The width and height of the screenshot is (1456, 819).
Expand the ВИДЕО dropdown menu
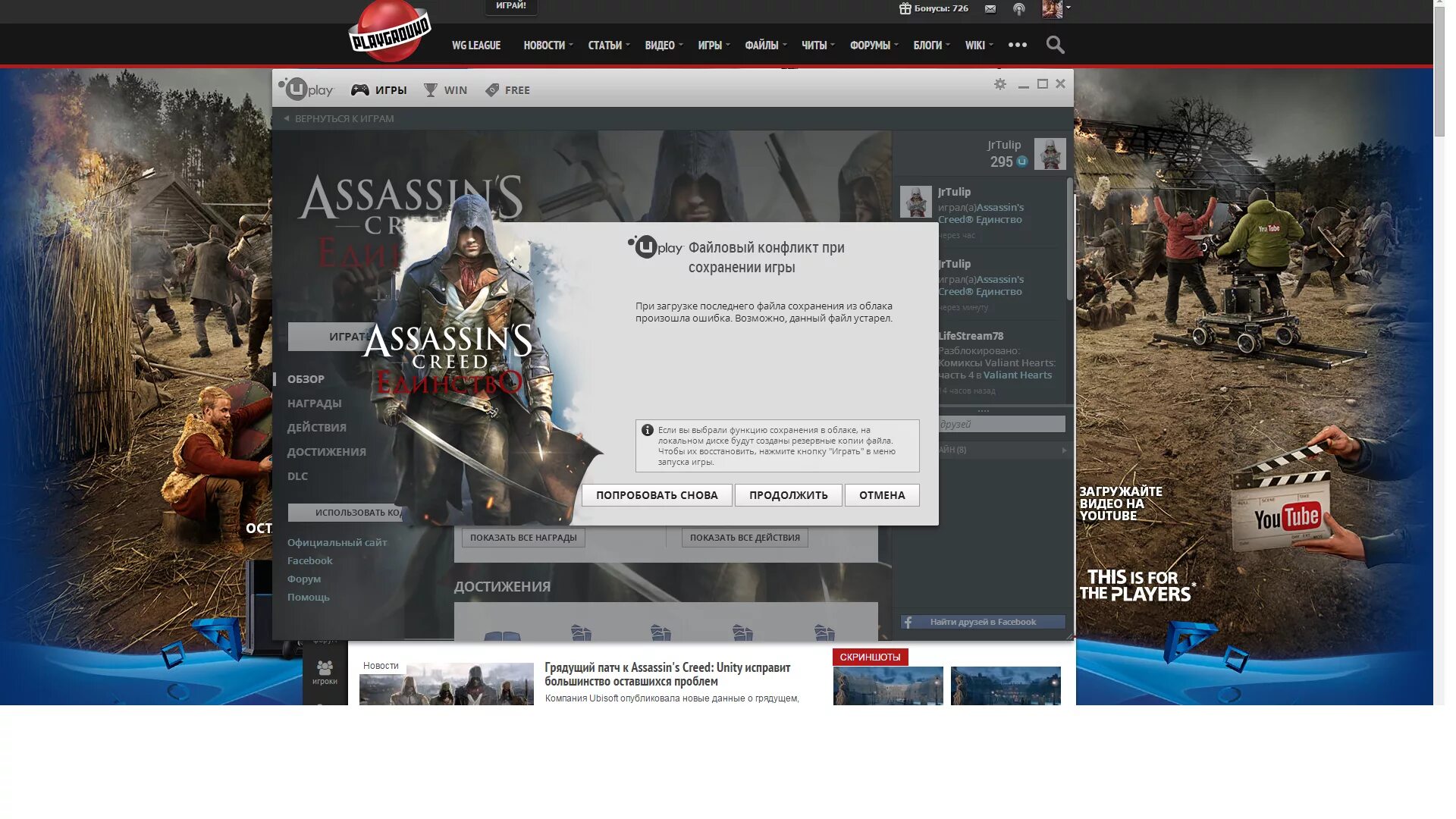point(664,45)
